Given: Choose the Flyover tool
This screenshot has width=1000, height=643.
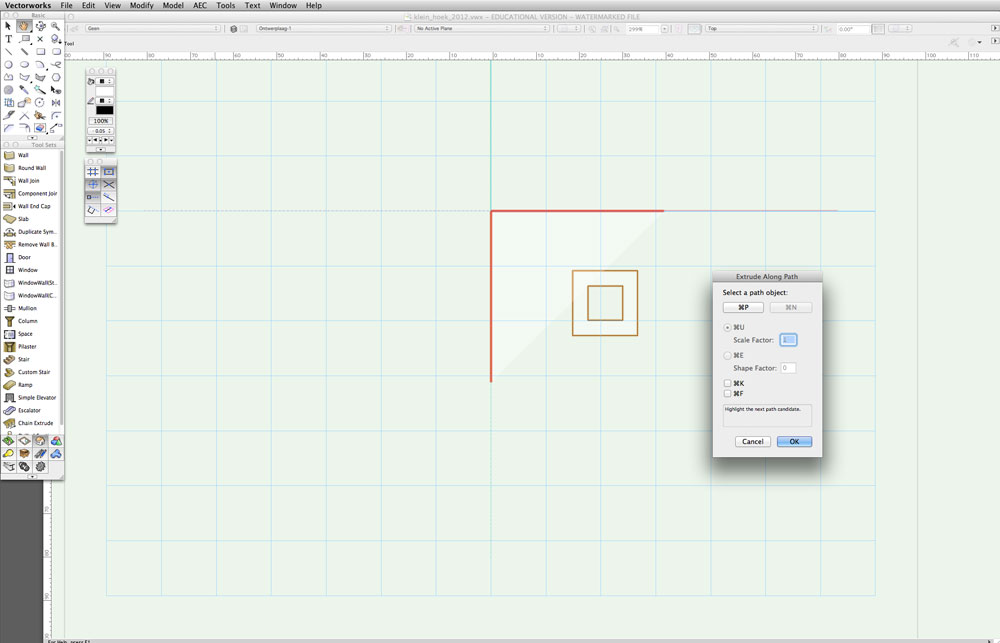Looking at the screenshot, I should point(40,26).
